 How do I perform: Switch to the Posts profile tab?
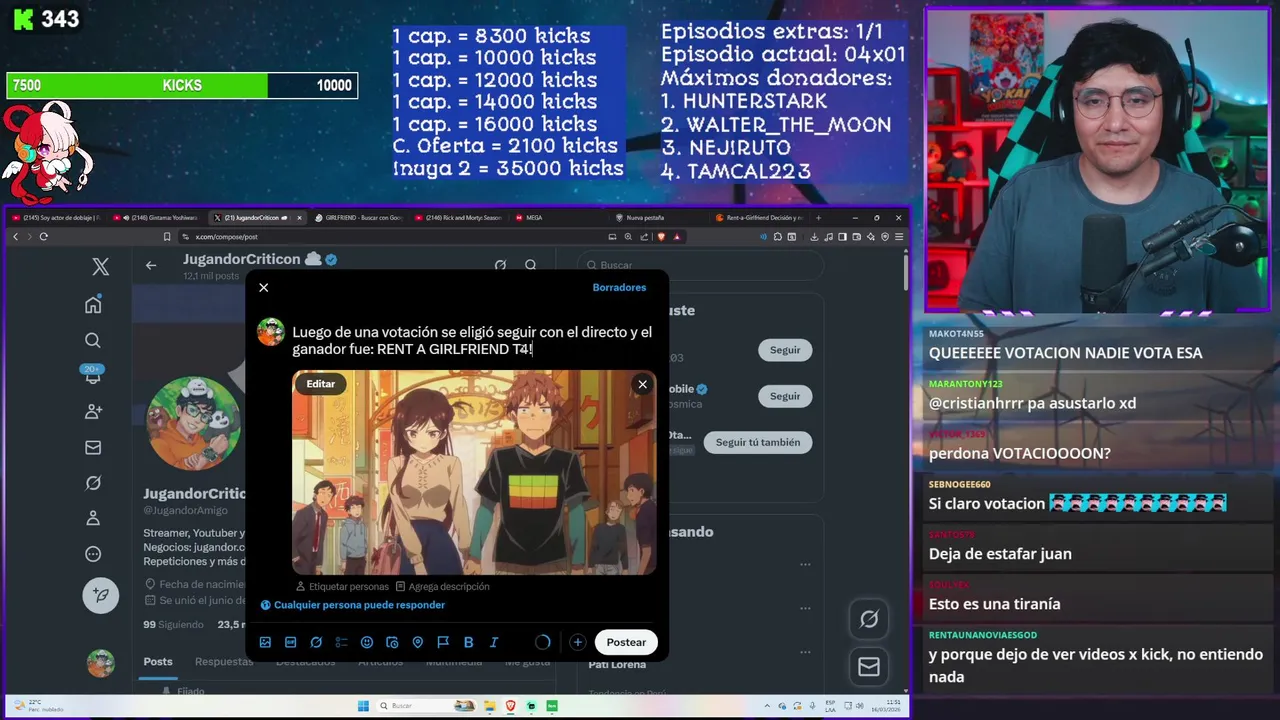point(158,661)
